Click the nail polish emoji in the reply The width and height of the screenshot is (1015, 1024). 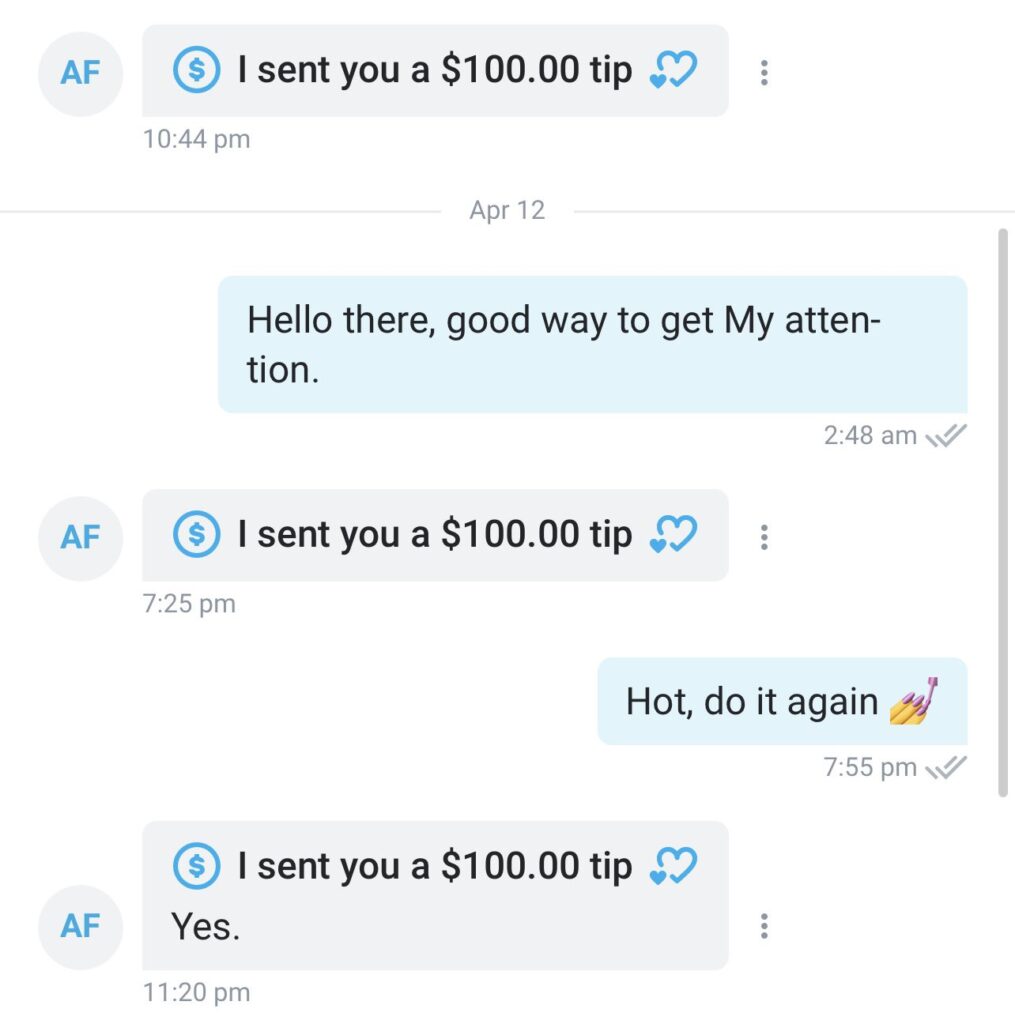(x=915, y=701)
